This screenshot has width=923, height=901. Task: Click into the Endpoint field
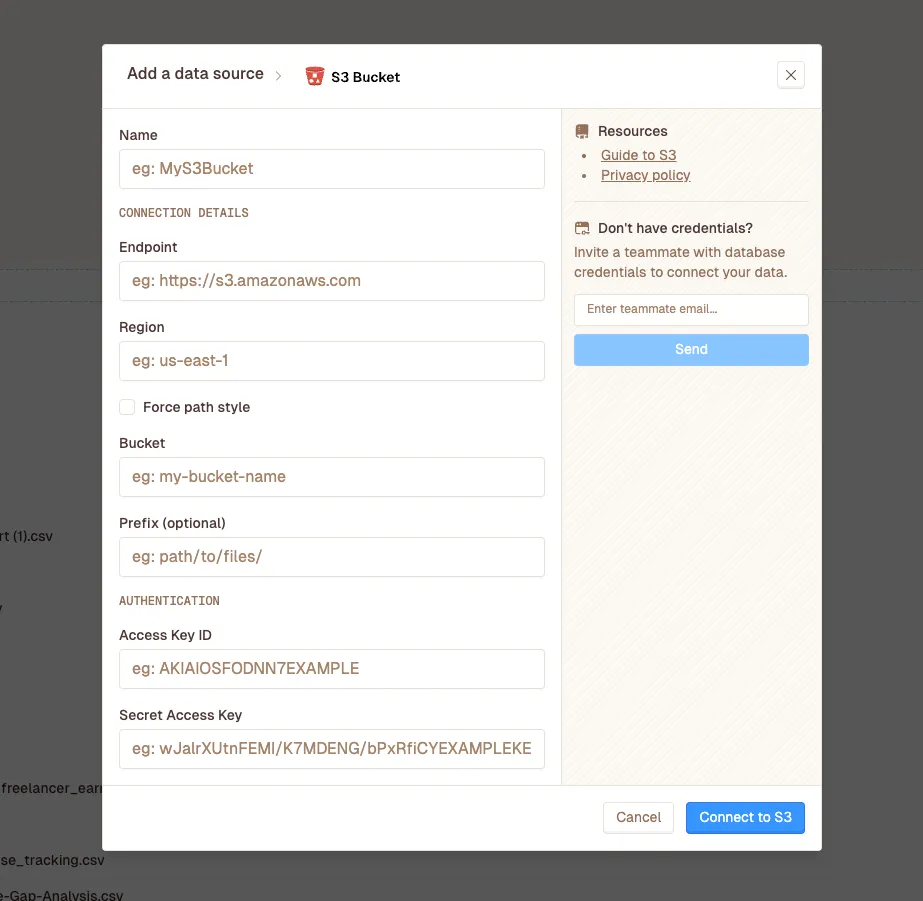click(x=331, y=281)
